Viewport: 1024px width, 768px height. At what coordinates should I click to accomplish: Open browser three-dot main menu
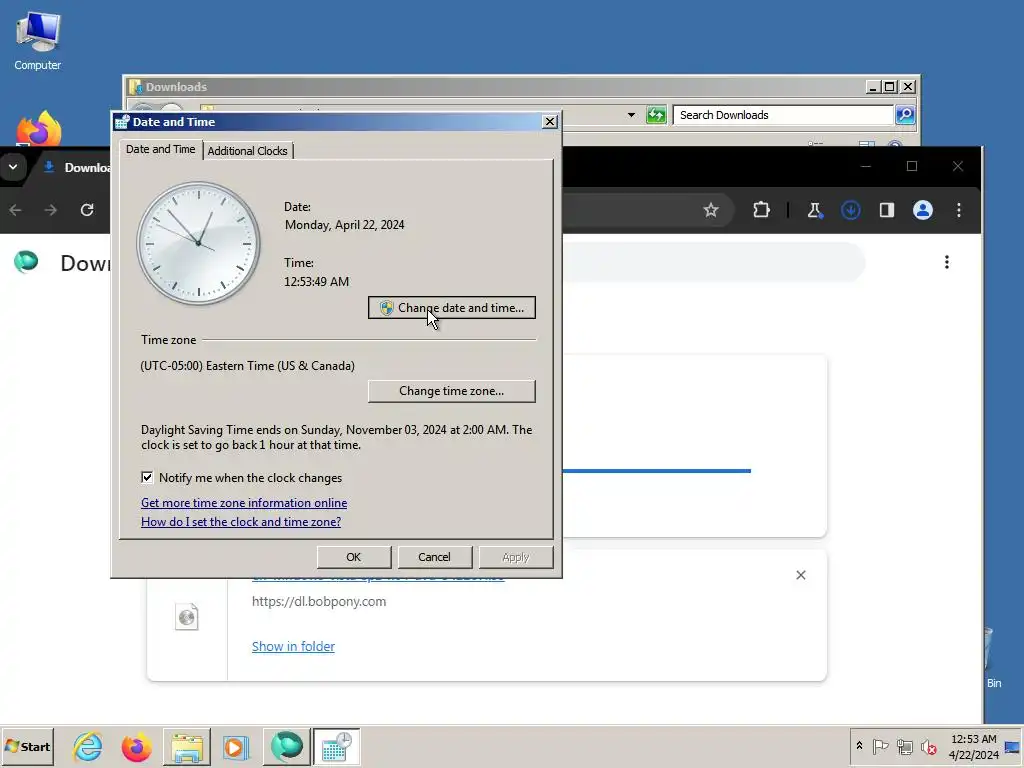pos(959,210)
